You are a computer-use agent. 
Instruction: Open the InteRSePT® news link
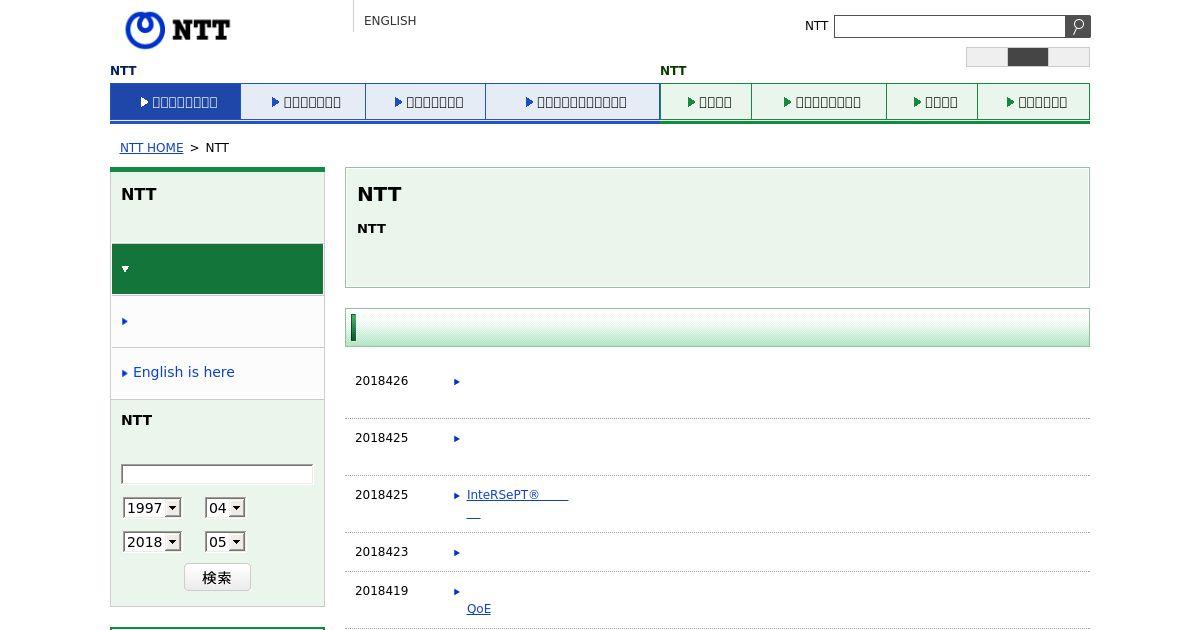click(517, 495)
